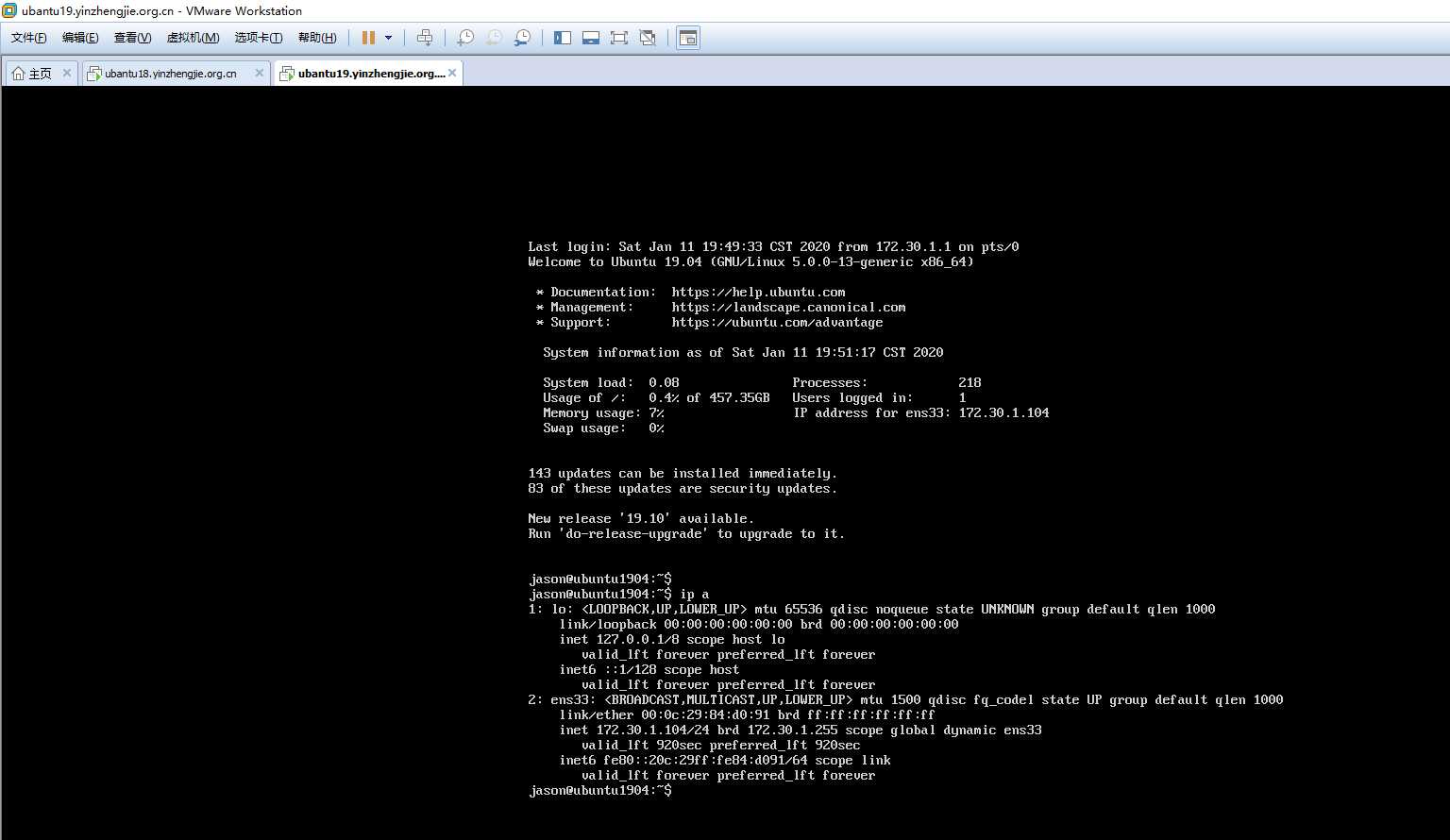The image size is (1450, 840).
Task: Pause the virtual machine with suspend icon
Action: tap(368, 38)
